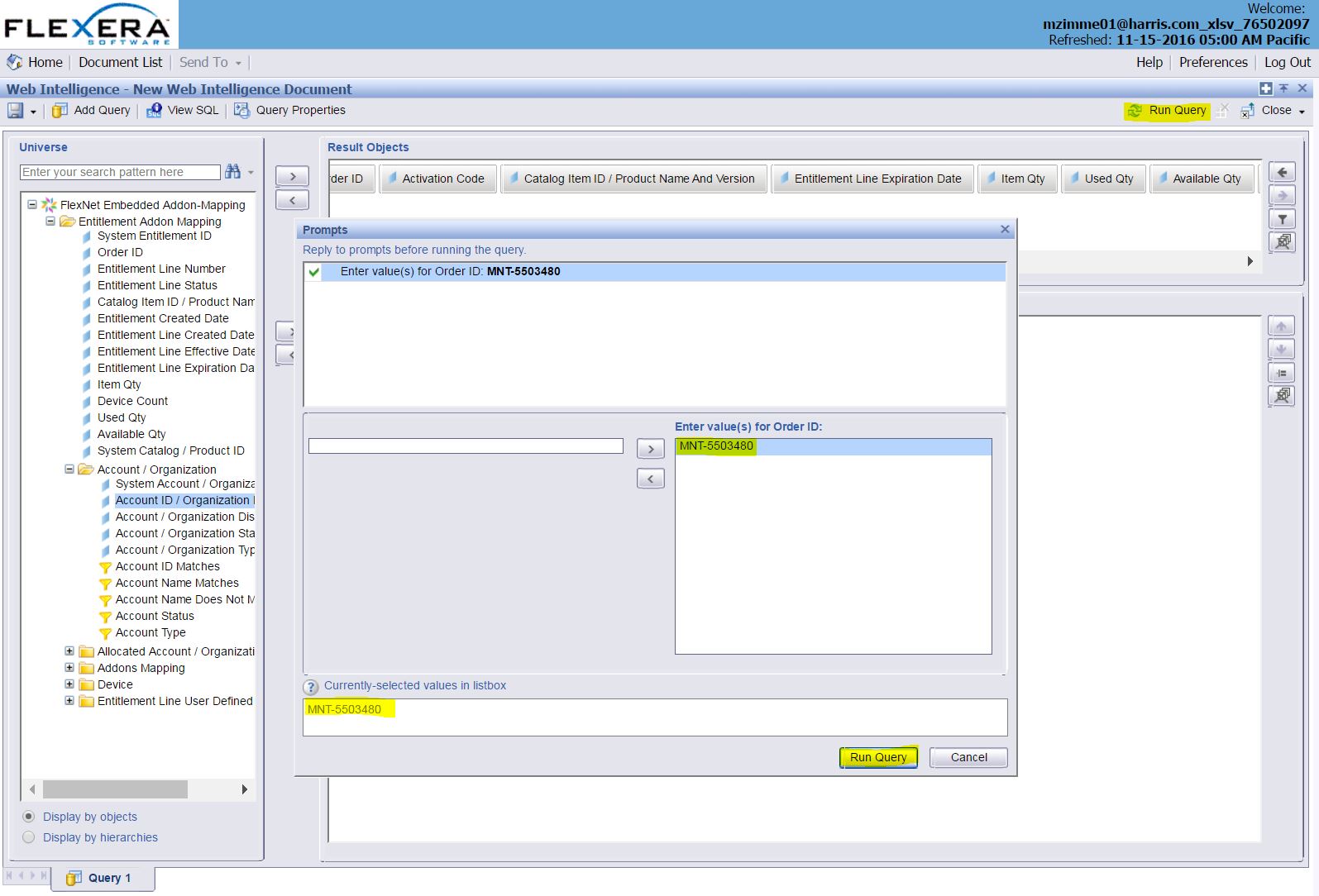
Task: Click Cancel in the Prompts dialog
Action: pos(968,757)
